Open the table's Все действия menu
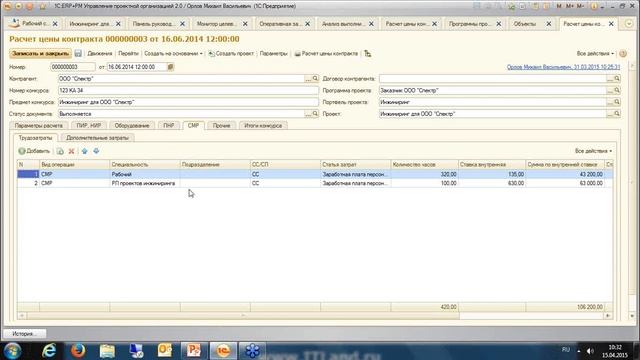This screenshot has height=360, width=640. (x=593, y=151)
